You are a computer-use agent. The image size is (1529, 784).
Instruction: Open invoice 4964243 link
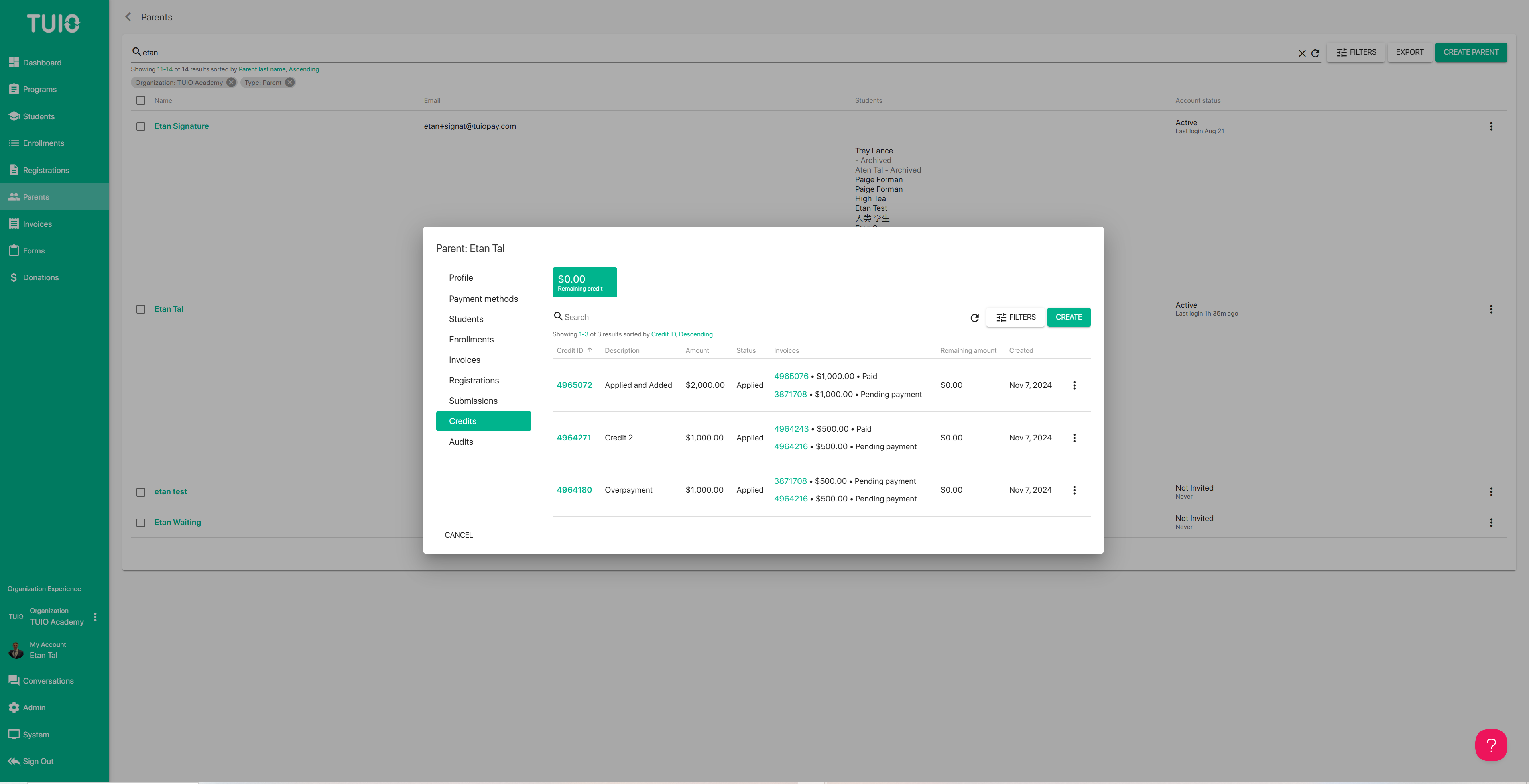(791, 428)
